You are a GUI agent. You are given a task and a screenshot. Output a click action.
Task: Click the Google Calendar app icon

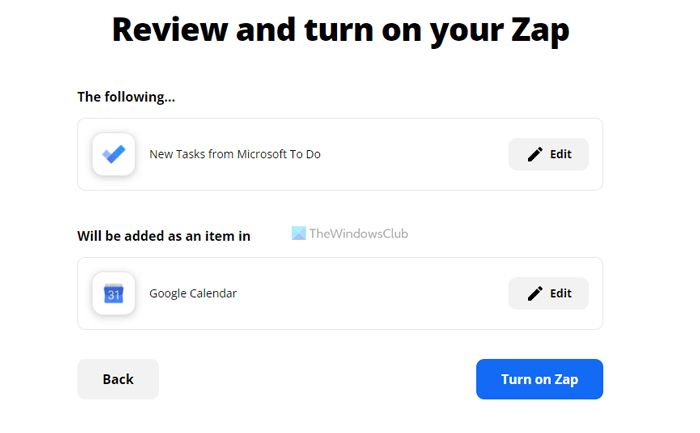pyautogui.click(x=114, y=293)
